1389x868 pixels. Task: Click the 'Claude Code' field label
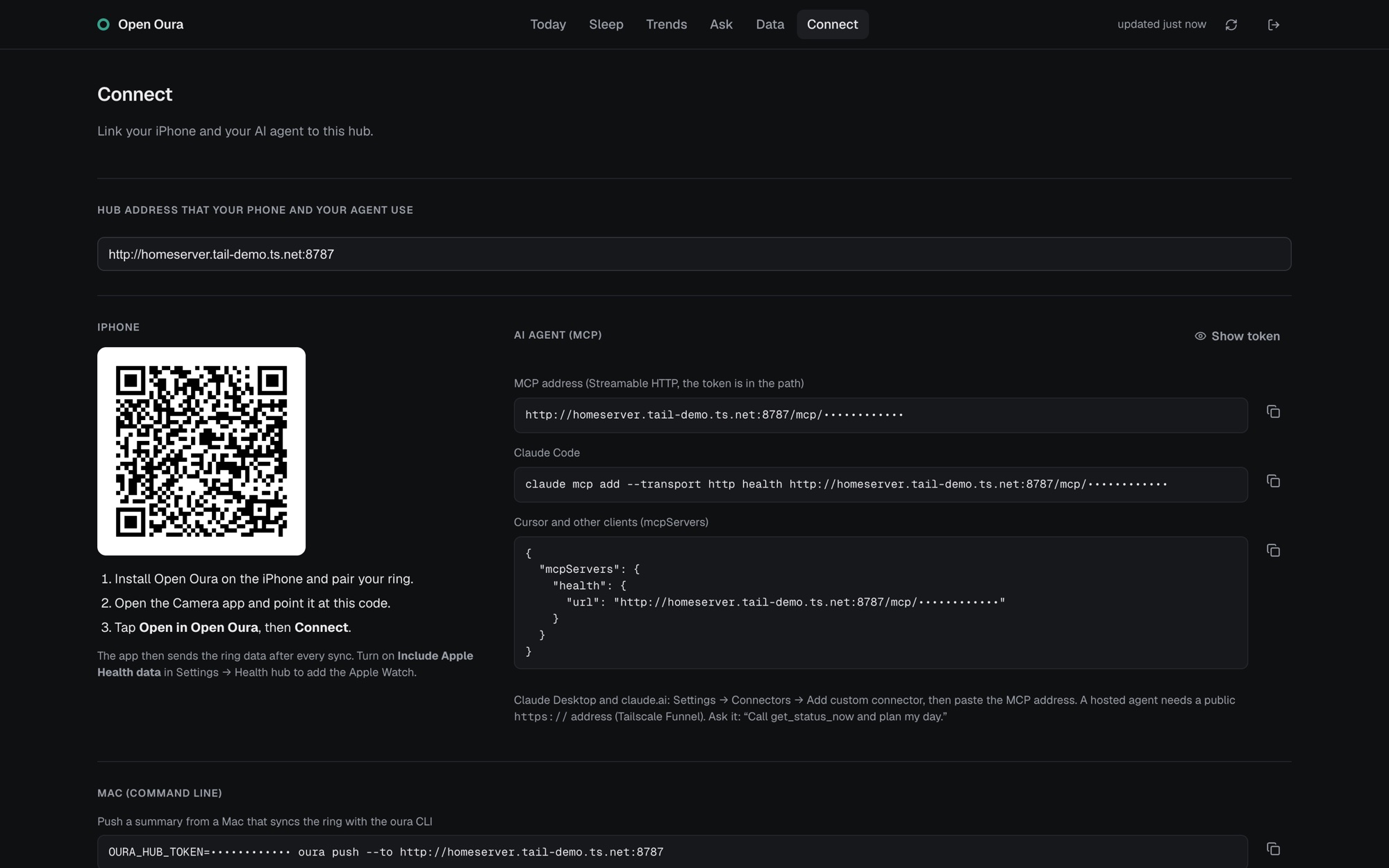547,453
